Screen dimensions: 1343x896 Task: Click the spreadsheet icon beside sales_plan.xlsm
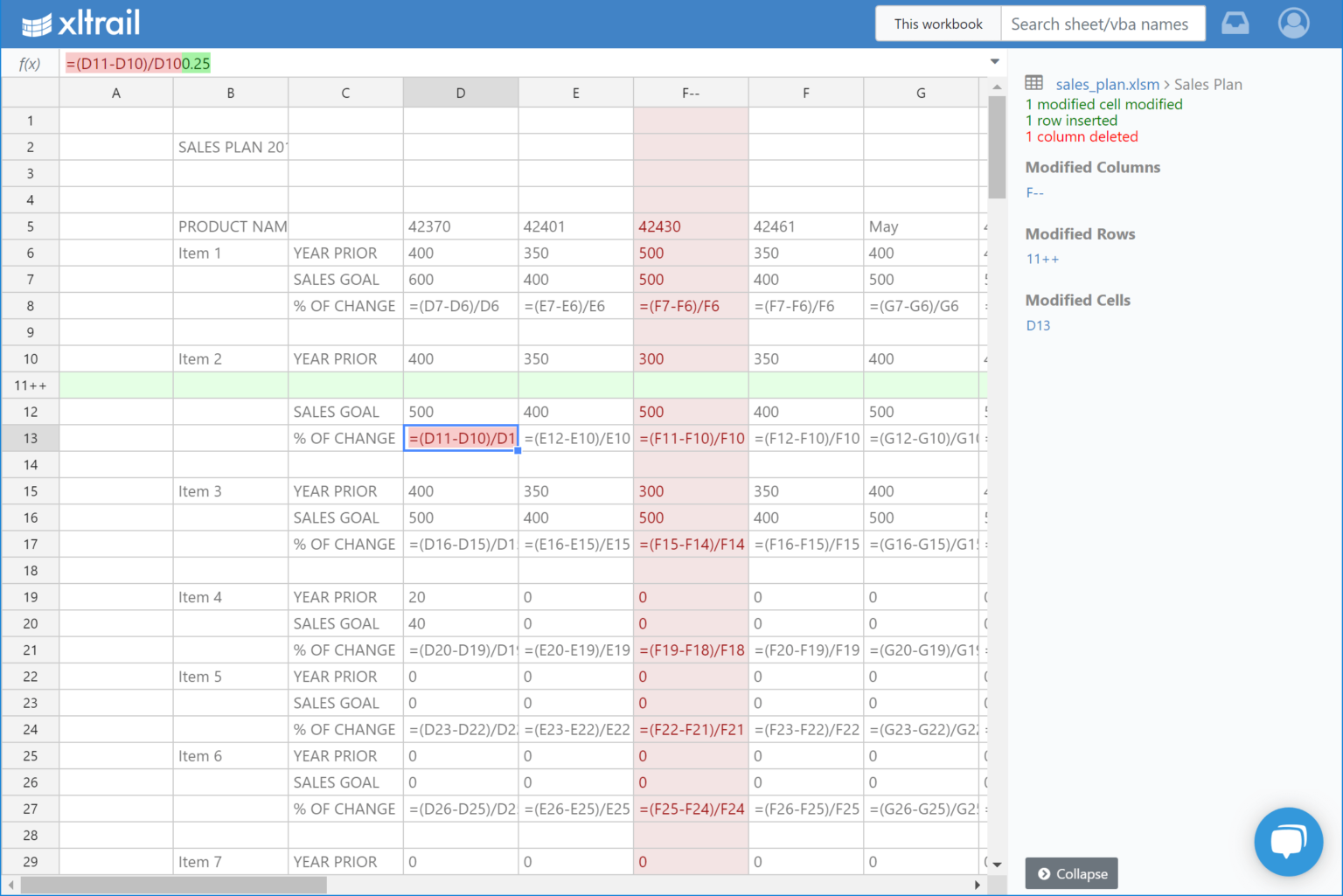[x=1033, y=83]
